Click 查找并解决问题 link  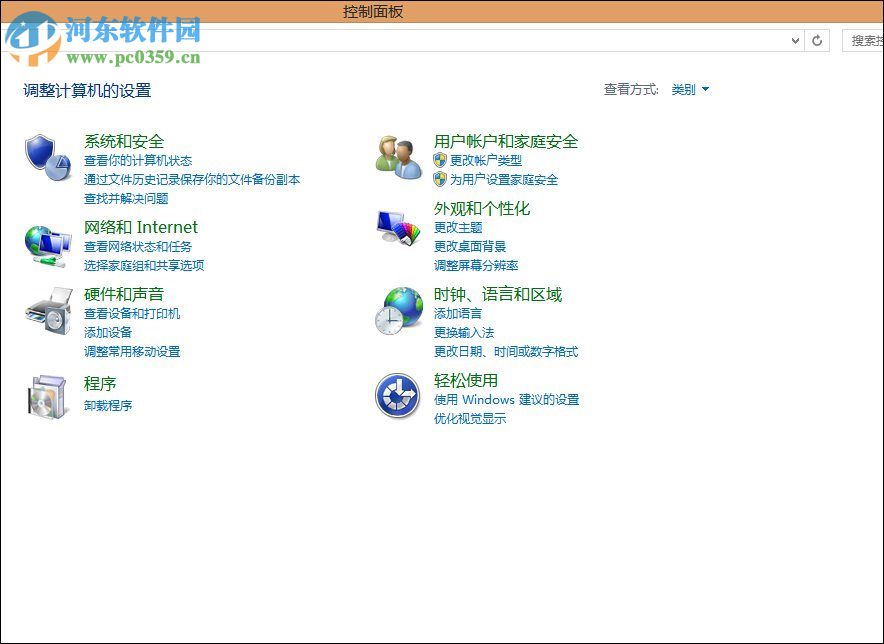pos(126,198)
